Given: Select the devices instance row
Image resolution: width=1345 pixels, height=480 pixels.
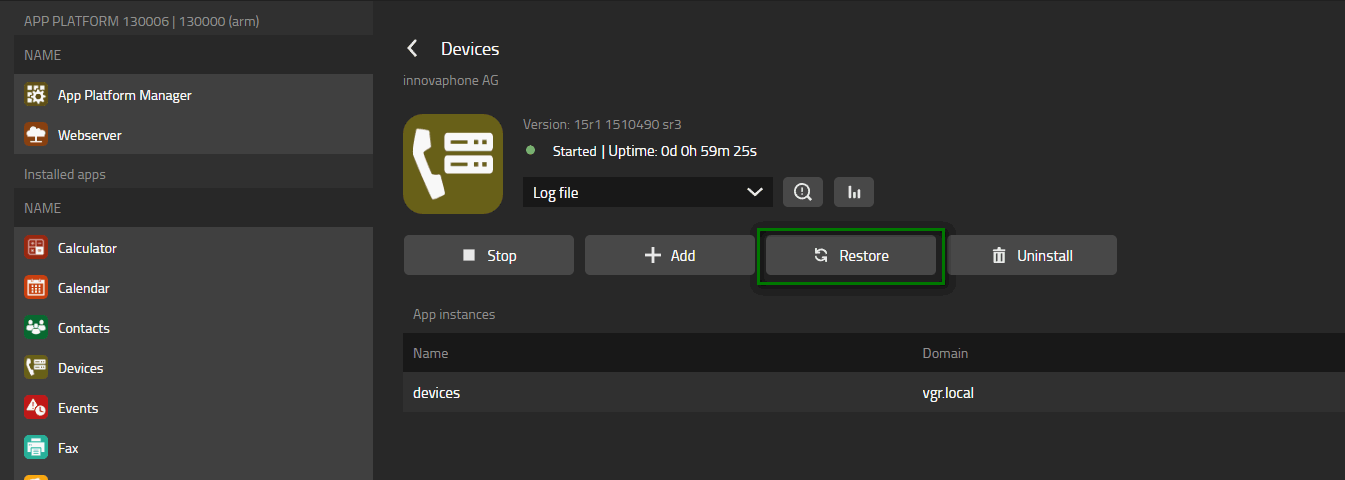Looking at the screenshot, I should click(874, 393).
